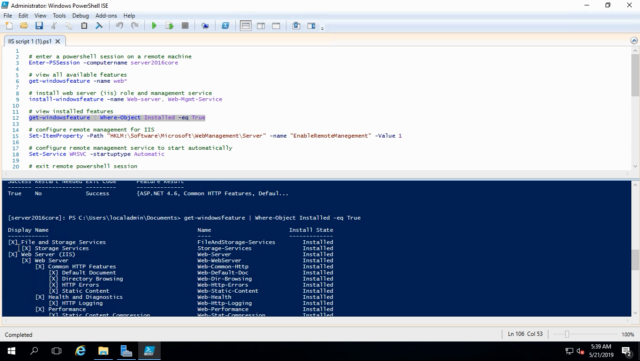The height and width of the screenshot is (361, 640).
Task: Click the console pane vertical scrollbar thumb
Action: pos(635,260)
